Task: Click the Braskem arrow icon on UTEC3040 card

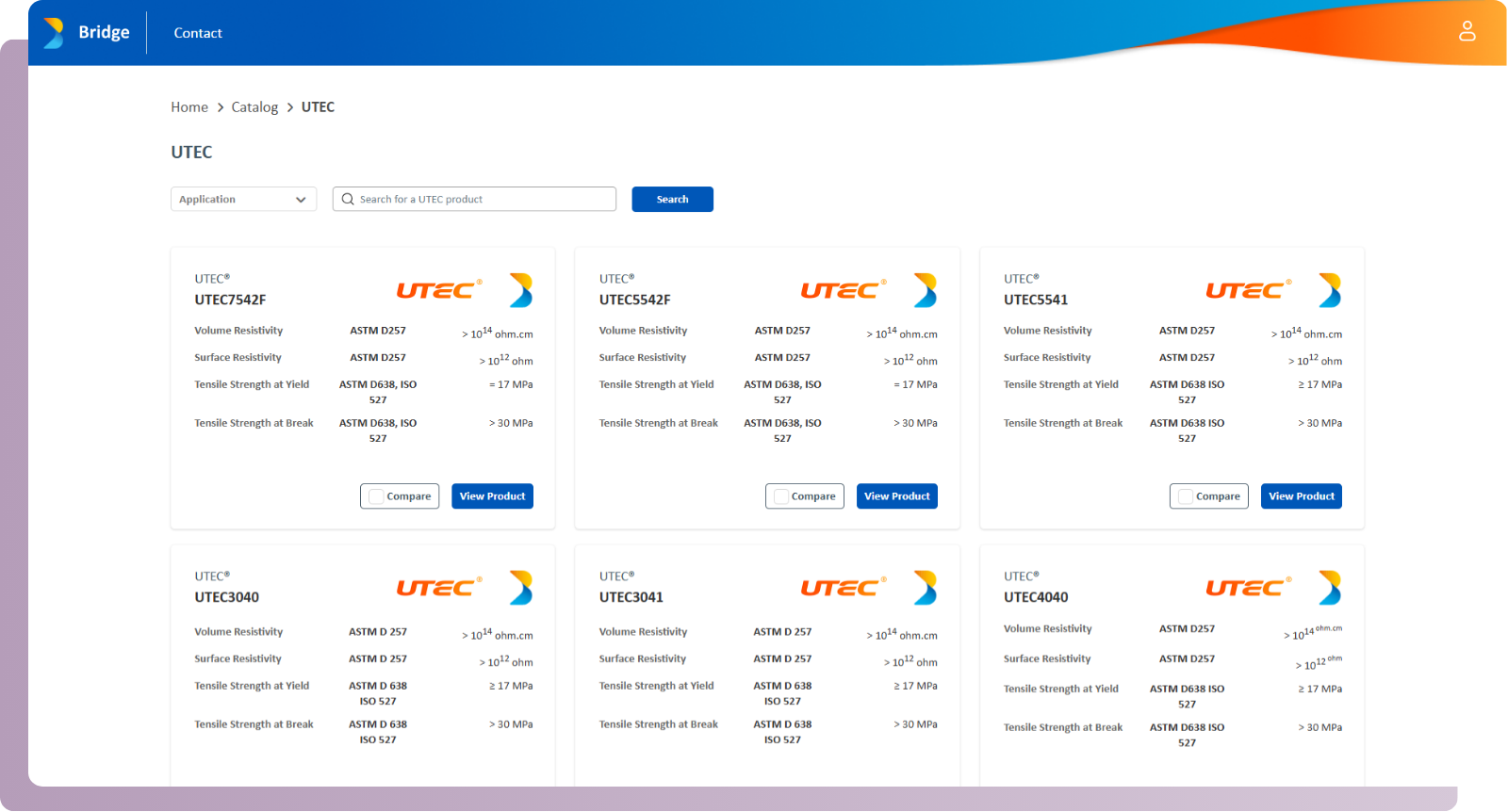Action: click(521, 588)
